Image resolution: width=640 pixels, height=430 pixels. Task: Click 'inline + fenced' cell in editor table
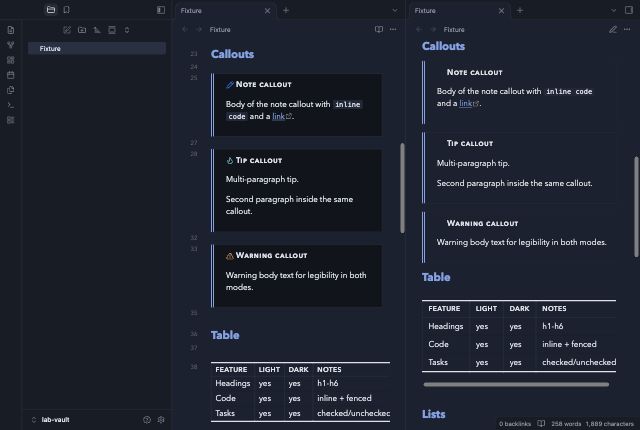344,398
